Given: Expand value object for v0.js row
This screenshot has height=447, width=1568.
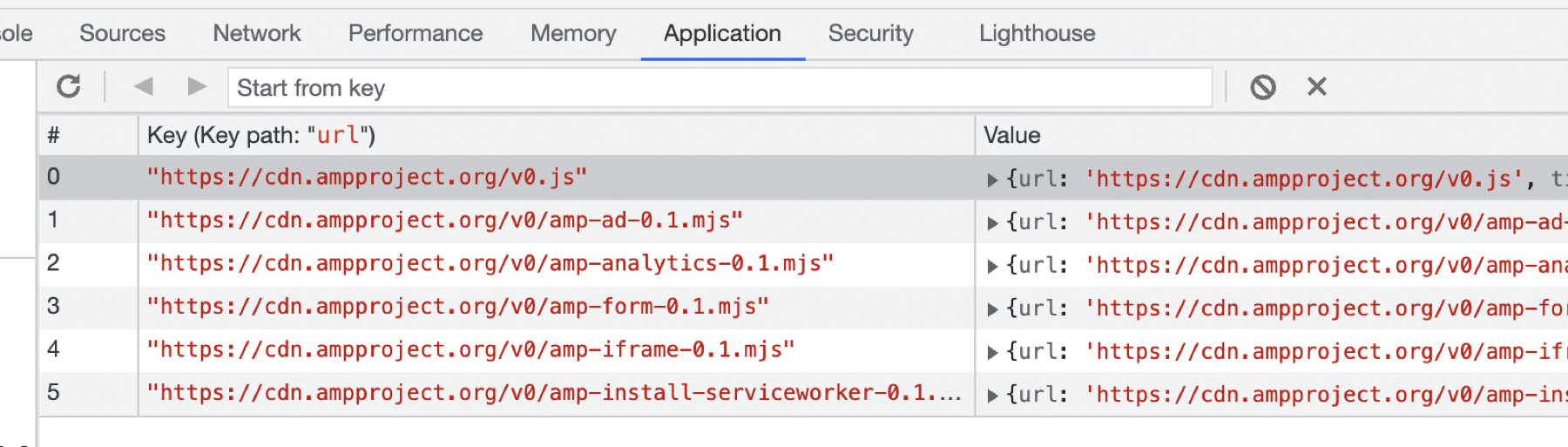Looking at the screenshot, I should 992,180.
